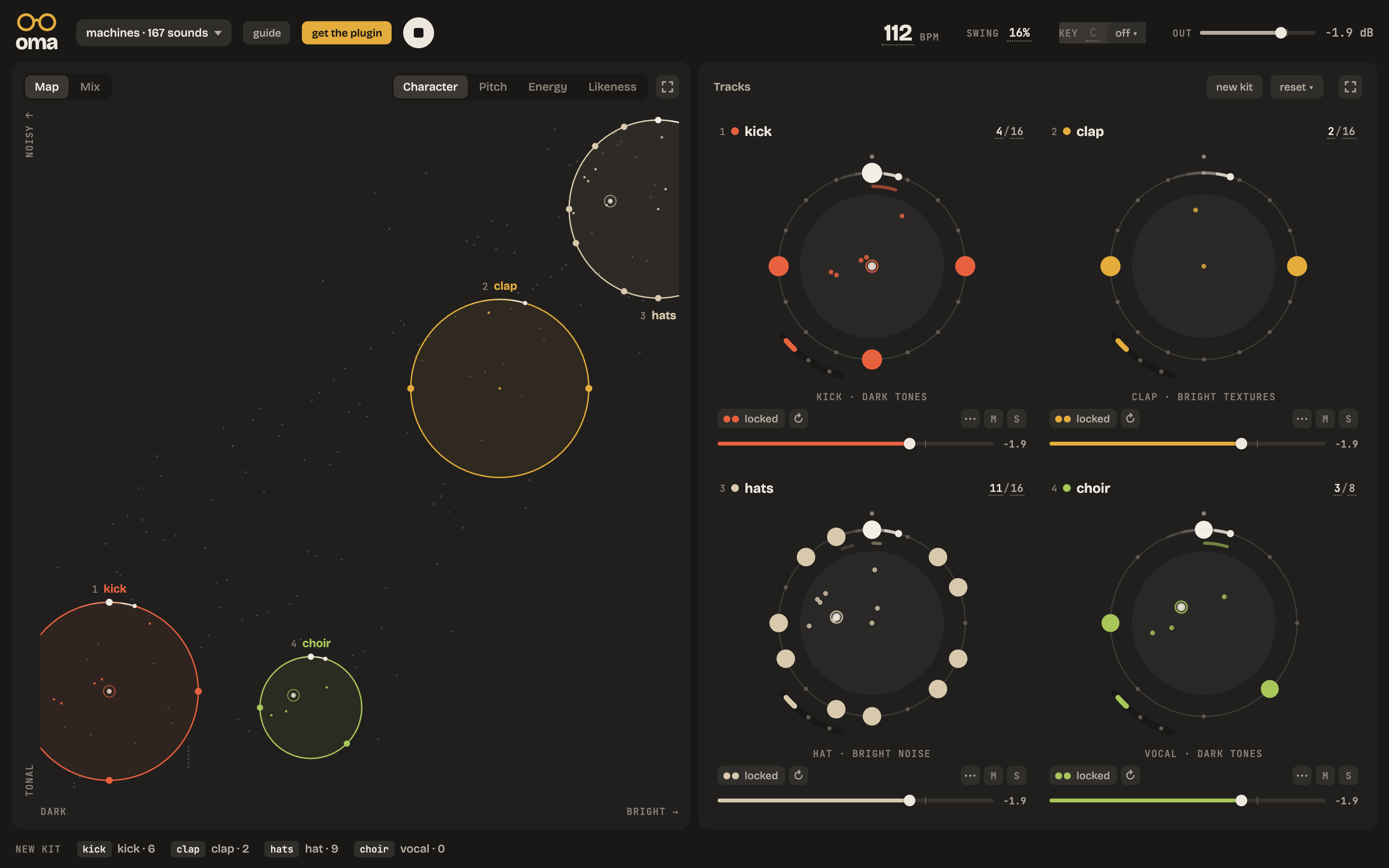Click the master OUT volume slider
The image size is (1389, 868).
tap(1257, 33)
